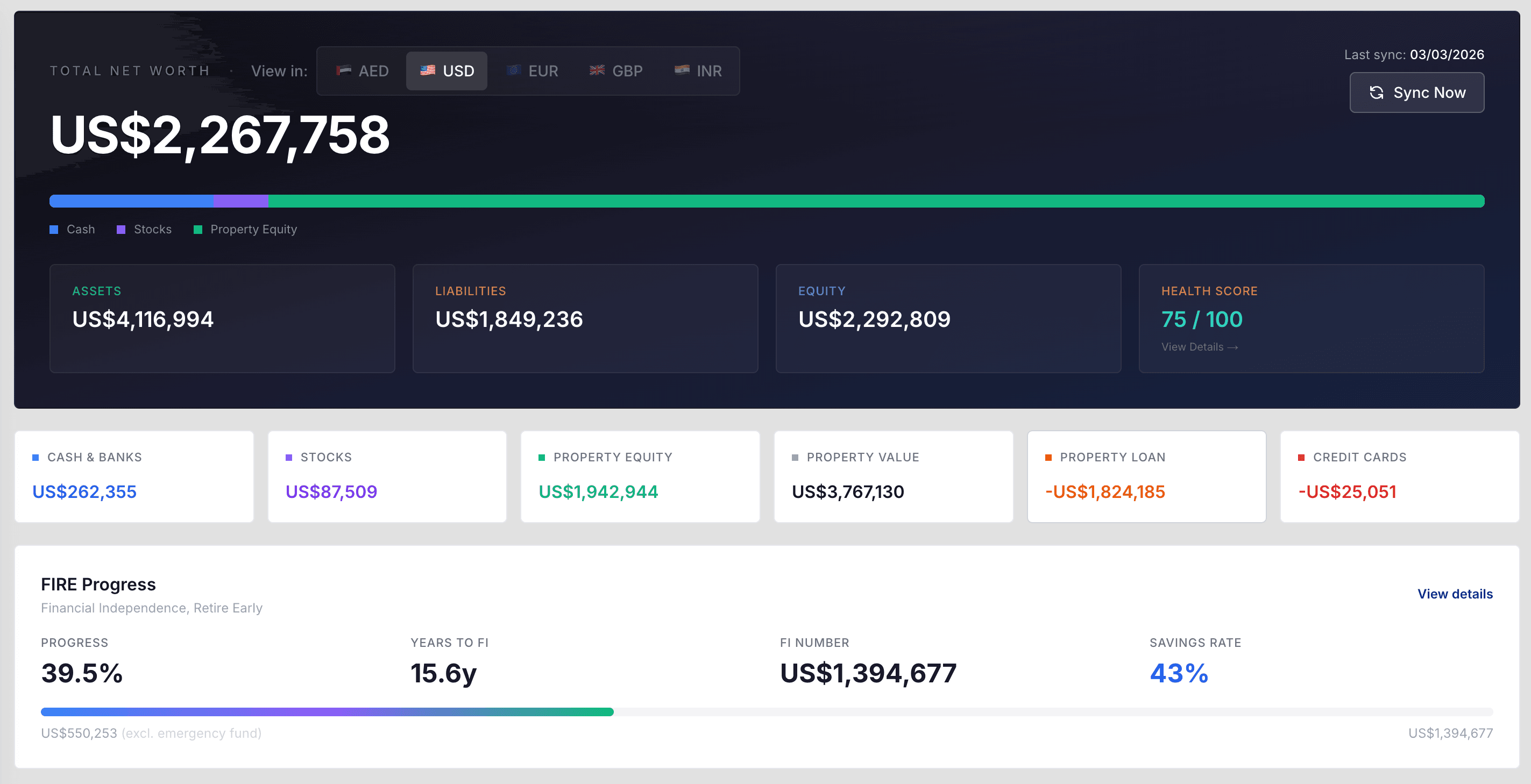This screenshot has height=784, width=1531.
Task: Open the Cash & Banks card
Action: [x=134, y=476]
